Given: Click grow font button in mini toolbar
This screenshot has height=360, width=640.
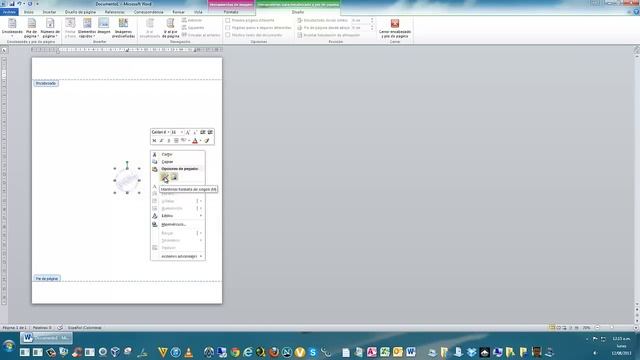Looking at the screenshot, I should point(188,132).
